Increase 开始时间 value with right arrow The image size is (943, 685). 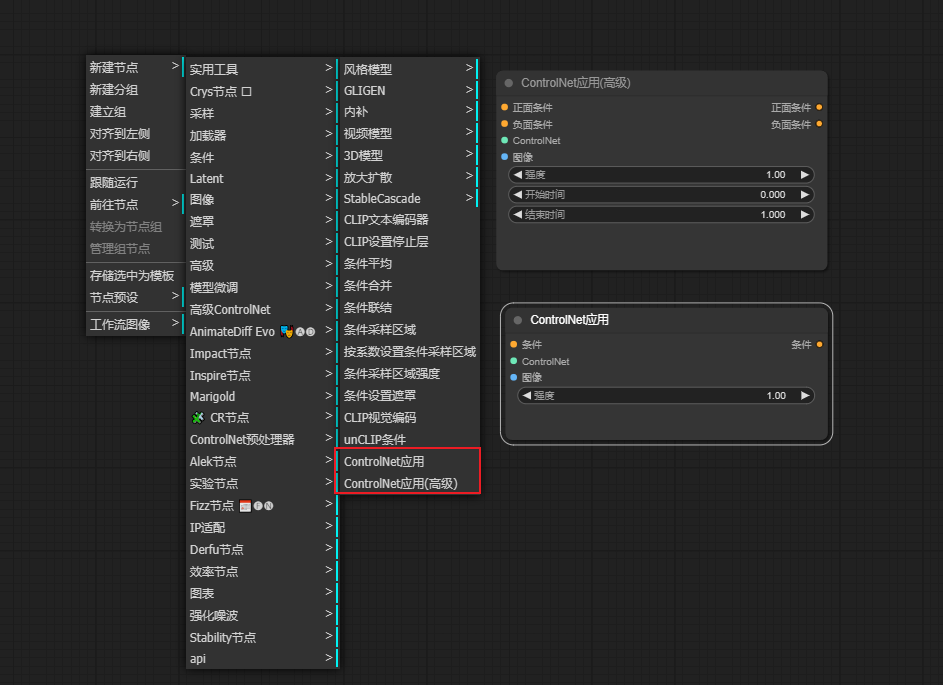[x=805, y=194]
